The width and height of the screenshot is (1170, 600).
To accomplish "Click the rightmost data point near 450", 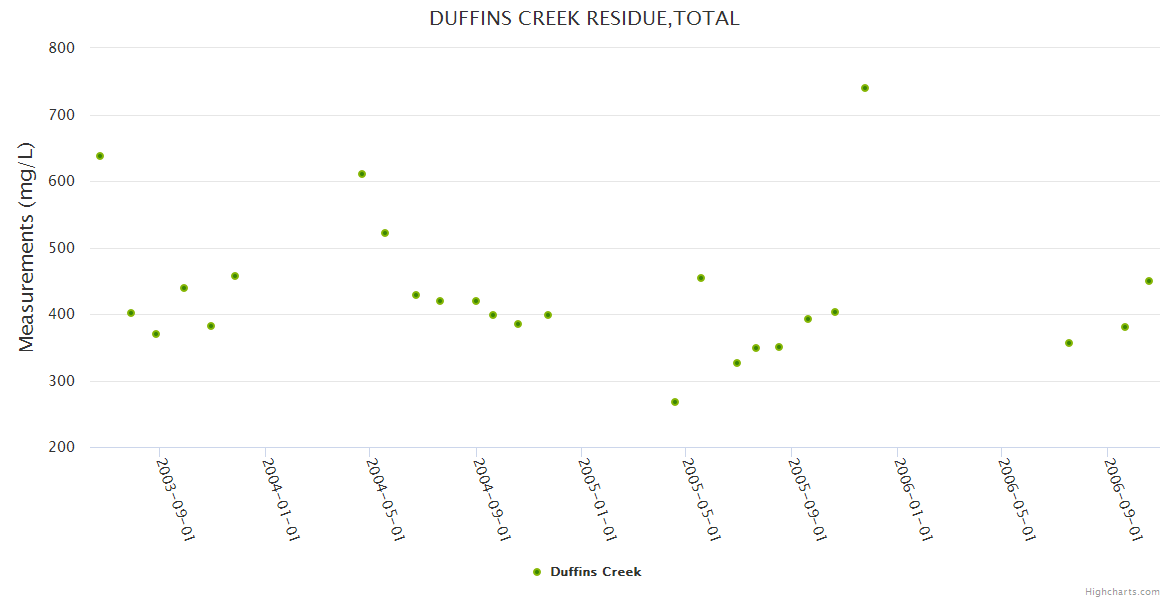I will click(1149, 281).
